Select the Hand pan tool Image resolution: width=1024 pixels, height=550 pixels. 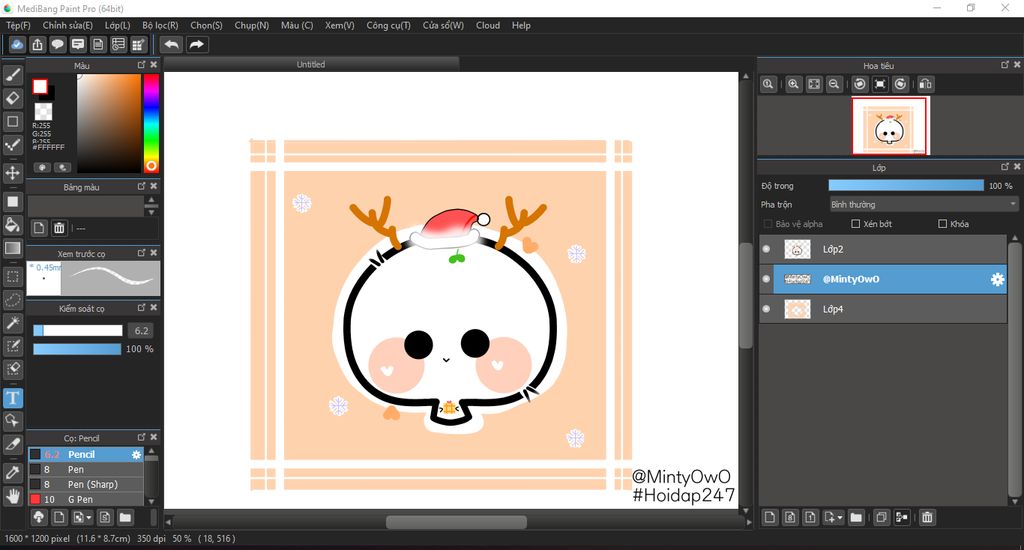tap(12, 496)
